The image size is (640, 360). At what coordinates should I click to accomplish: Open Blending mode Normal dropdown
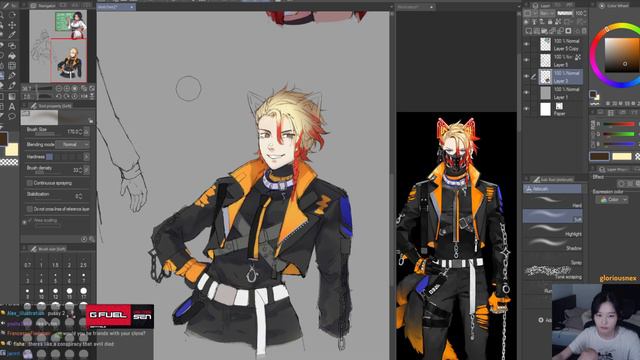click(72, 144)
